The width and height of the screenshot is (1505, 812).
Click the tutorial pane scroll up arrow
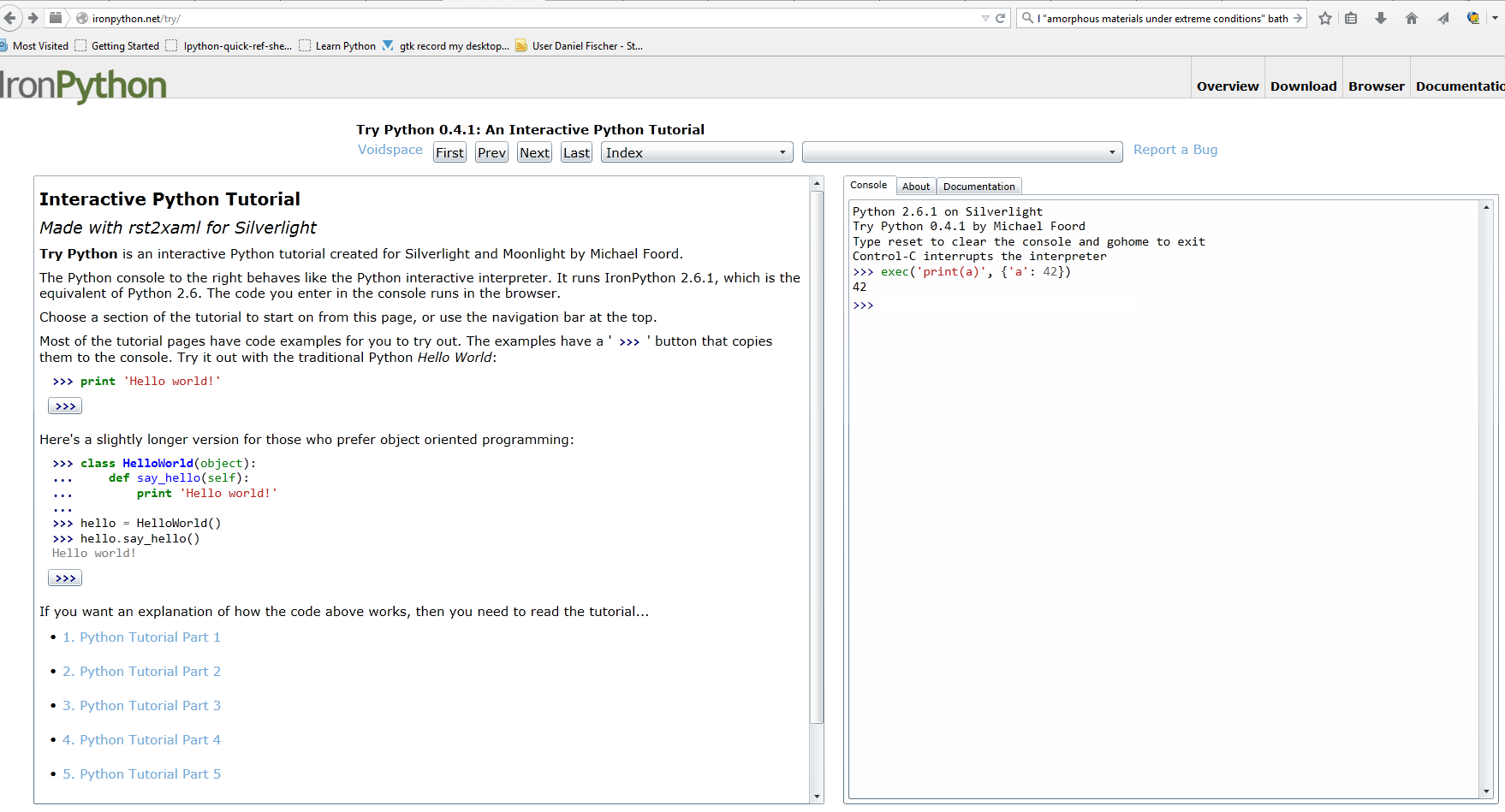click(x=817, y=184)
